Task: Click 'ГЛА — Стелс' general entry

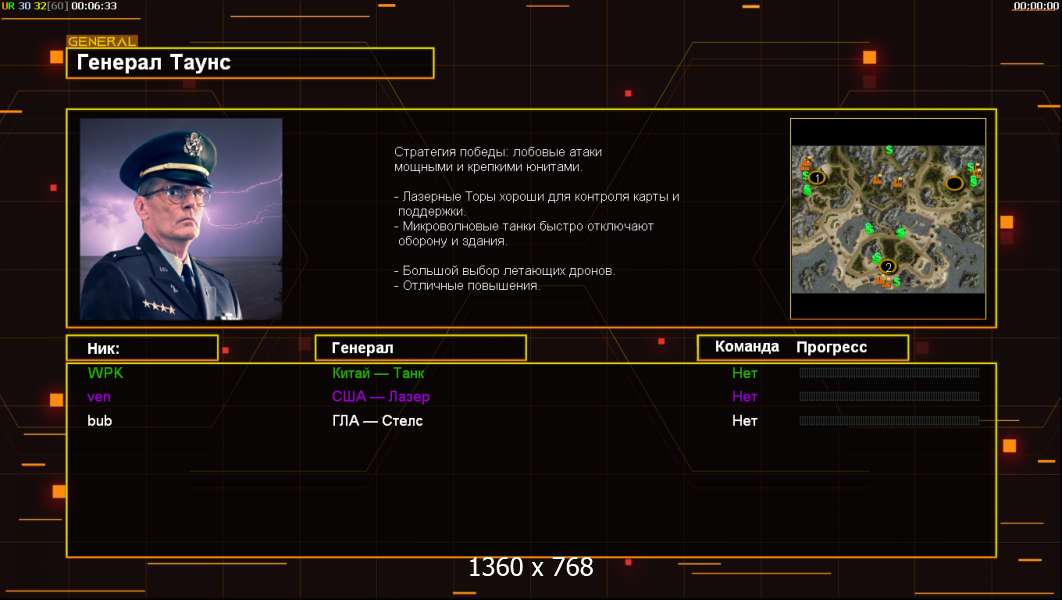Action: click(377, 421)
